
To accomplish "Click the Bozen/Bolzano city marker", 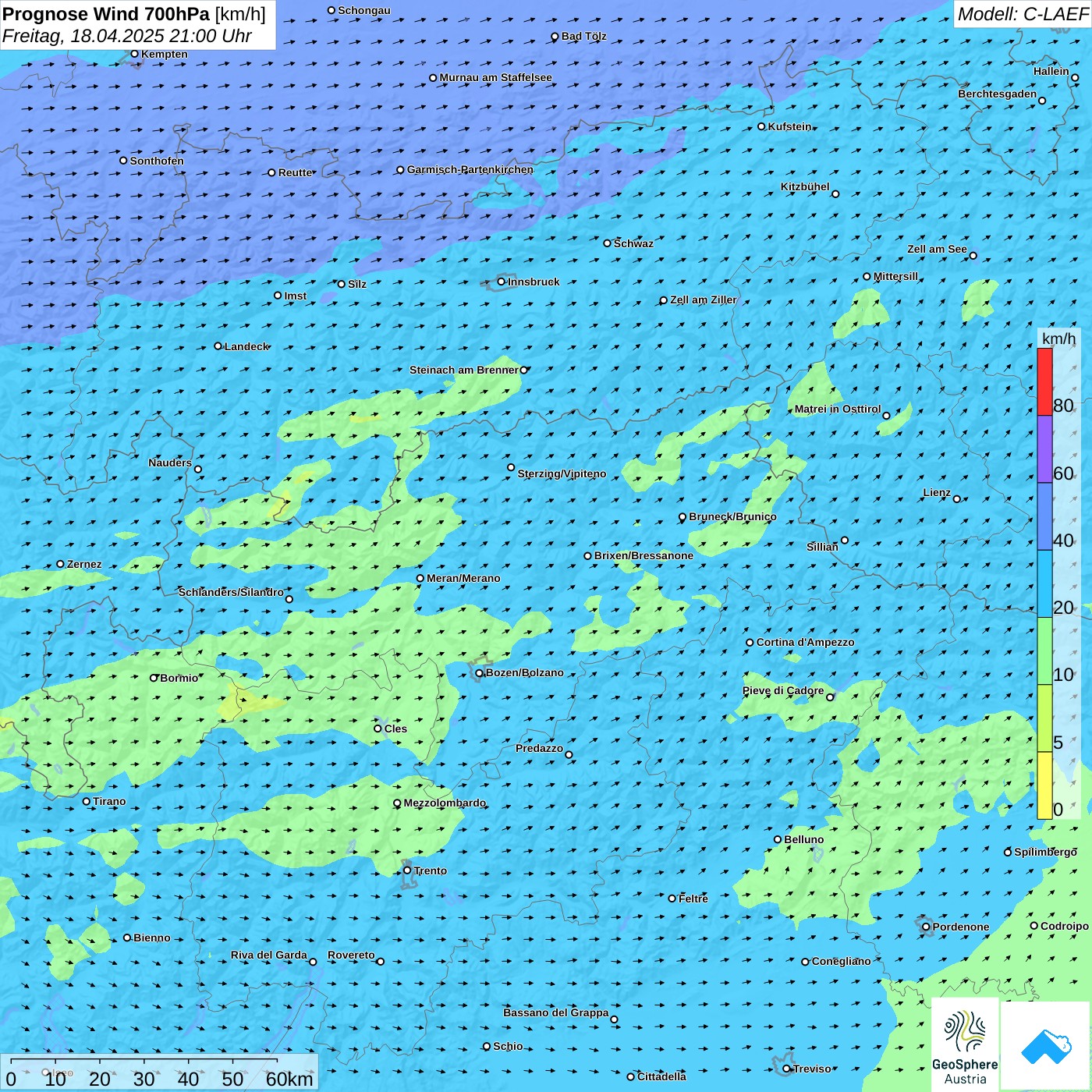I will (x=479, y=673).
